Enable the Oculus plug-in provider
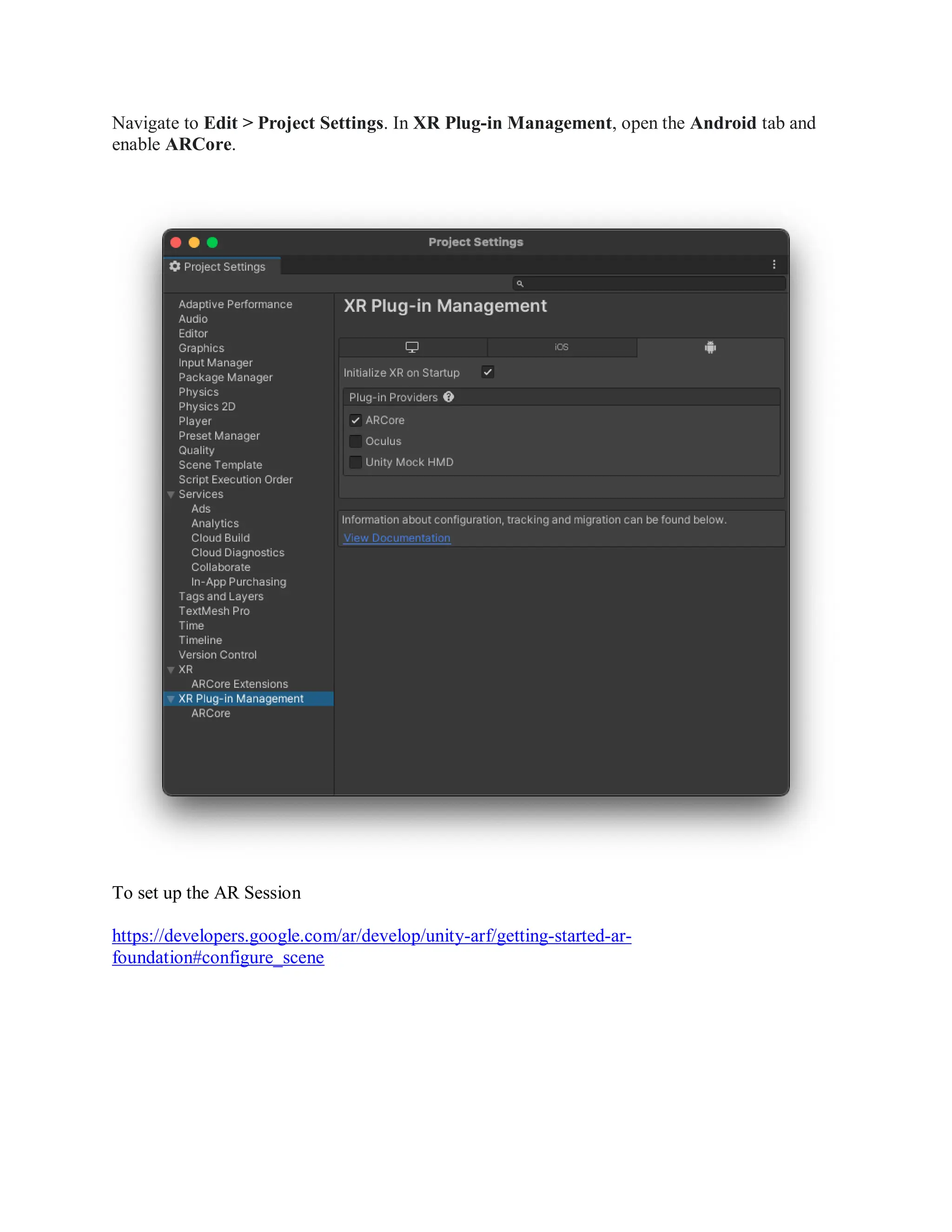 click(355, 441)
